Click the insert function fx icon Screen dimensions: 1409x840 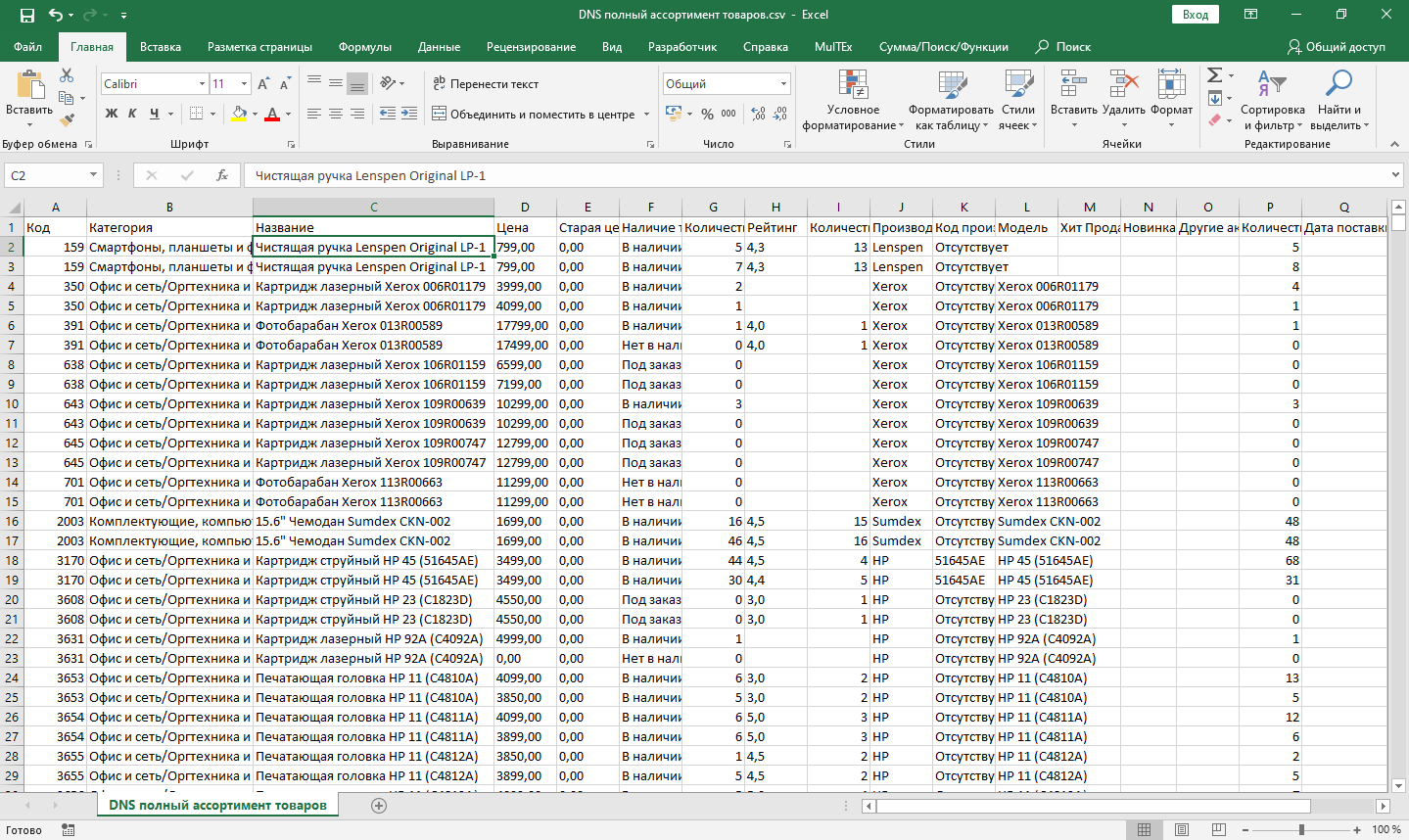[222, 175]
